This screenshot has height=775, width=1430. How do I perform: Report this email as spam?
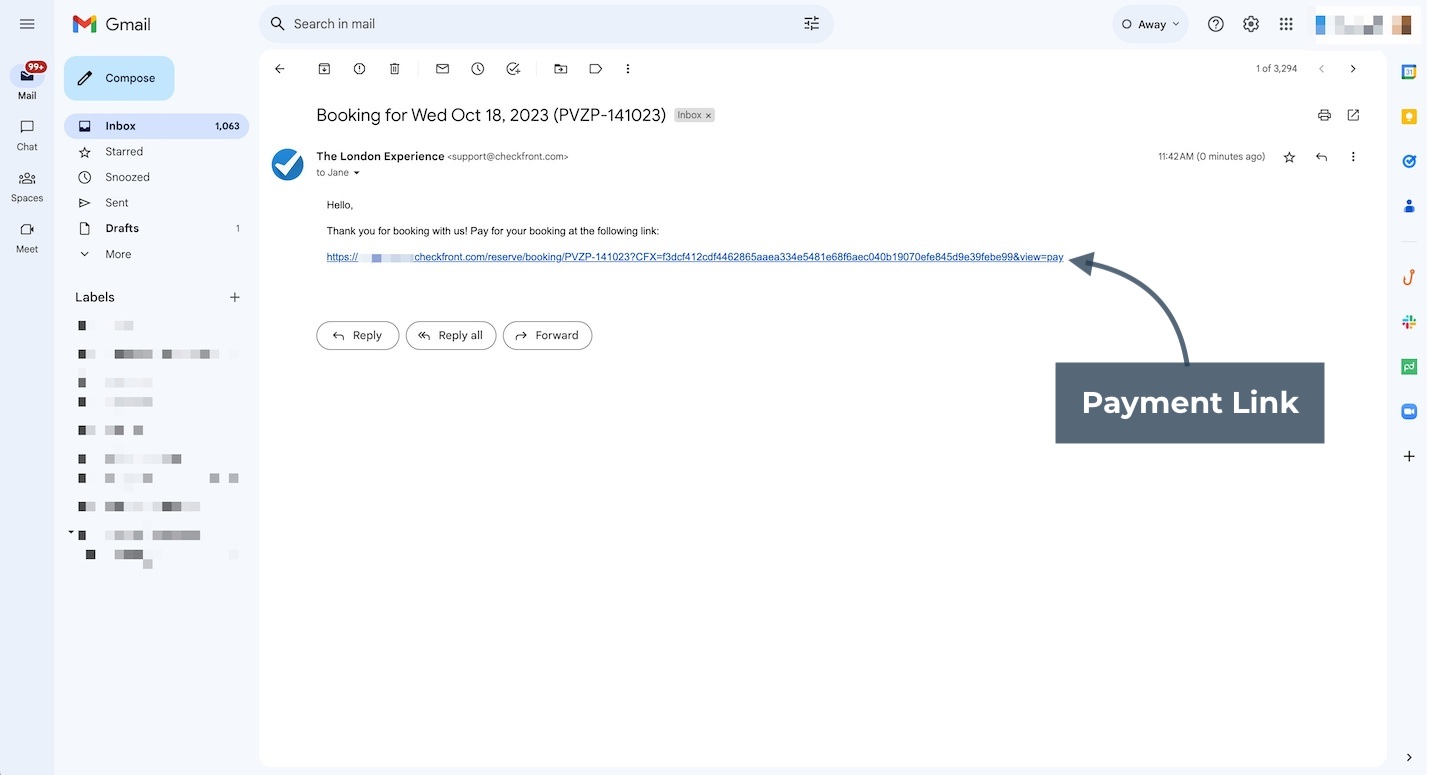[x=359, y=69]
